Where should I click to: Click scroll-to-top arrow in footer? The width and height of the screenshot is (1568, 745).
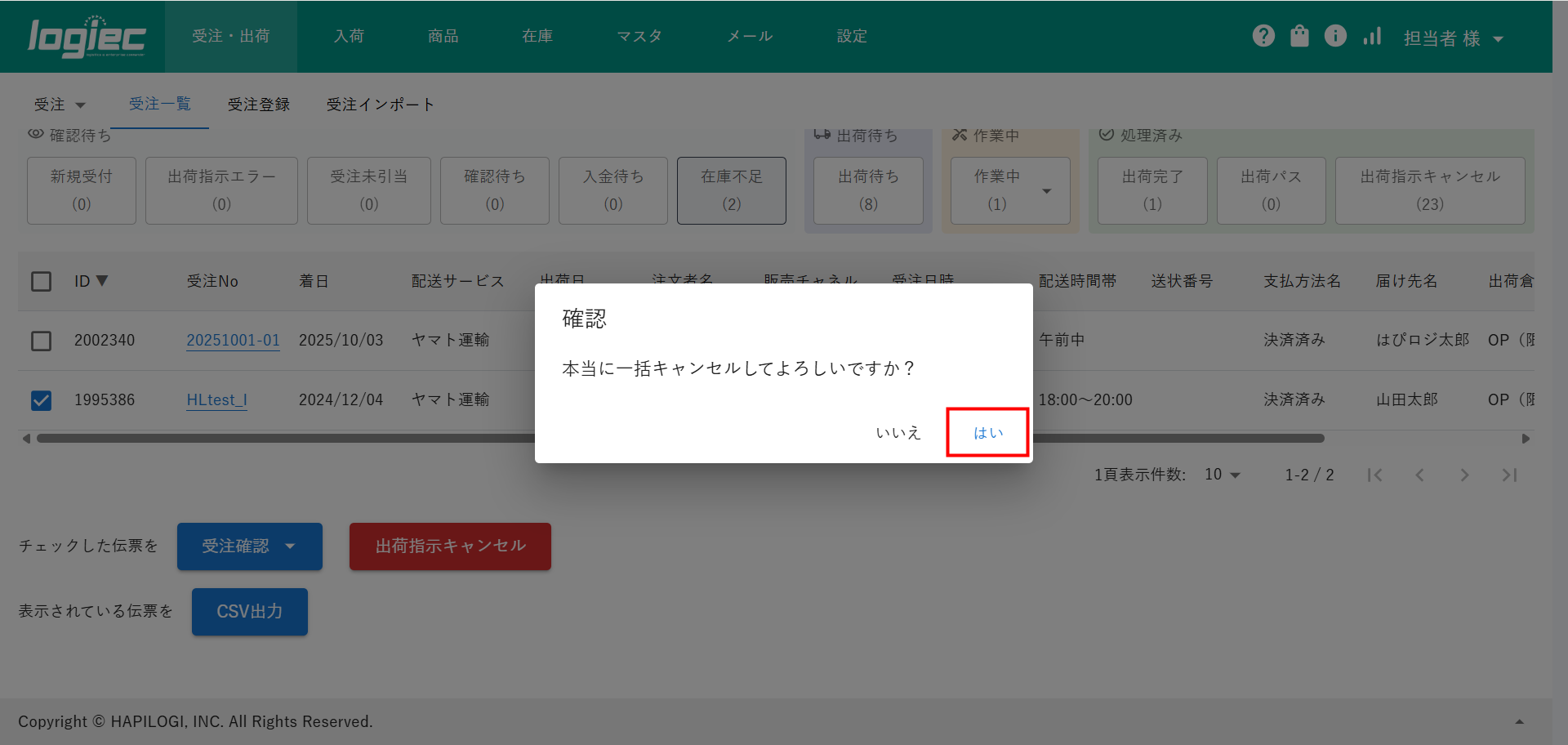pos(1519,721)
